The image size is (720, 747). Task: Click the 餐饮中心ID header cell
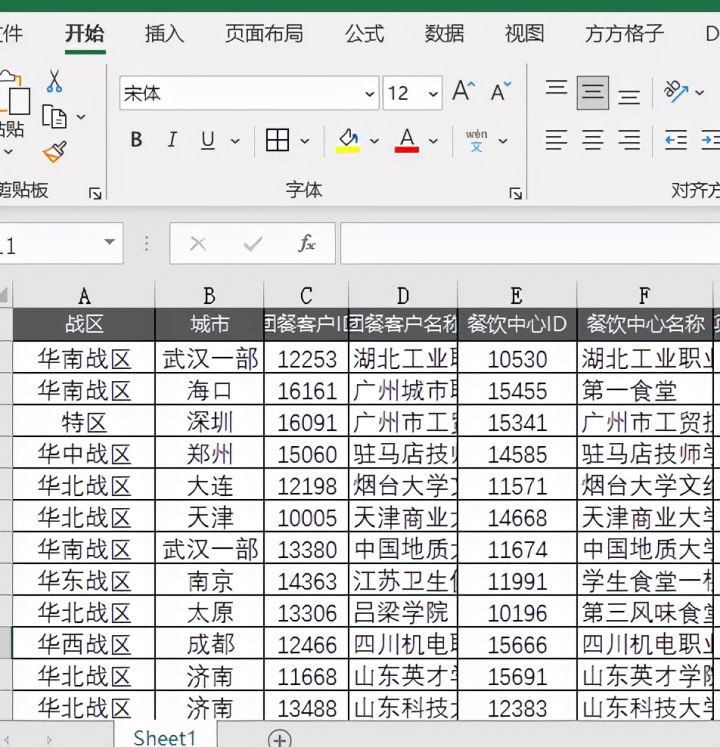pos(517,324)
